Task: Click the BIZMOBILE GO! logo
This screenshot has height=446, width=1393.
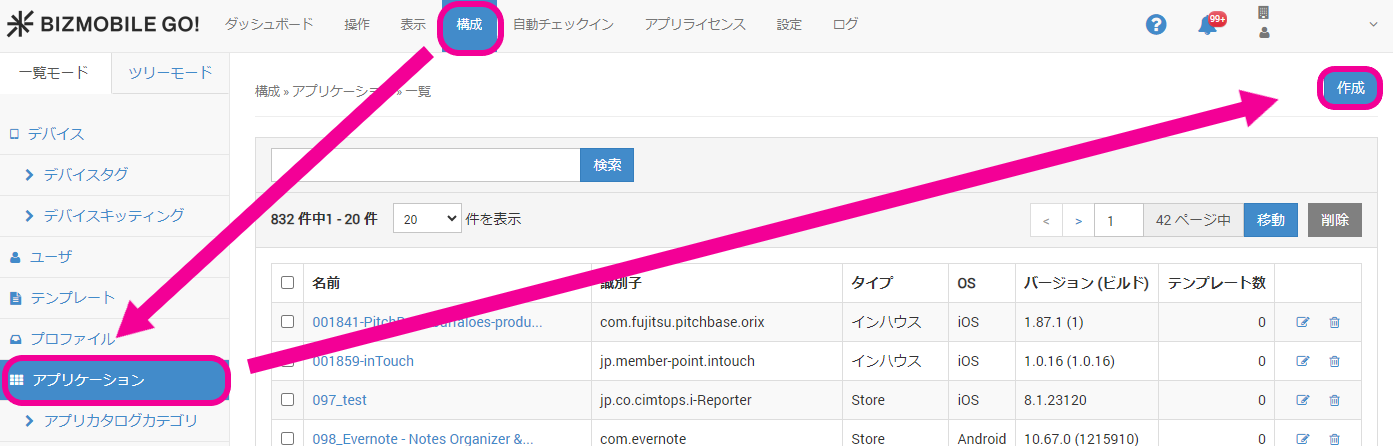Action: [x=103, y=24]
